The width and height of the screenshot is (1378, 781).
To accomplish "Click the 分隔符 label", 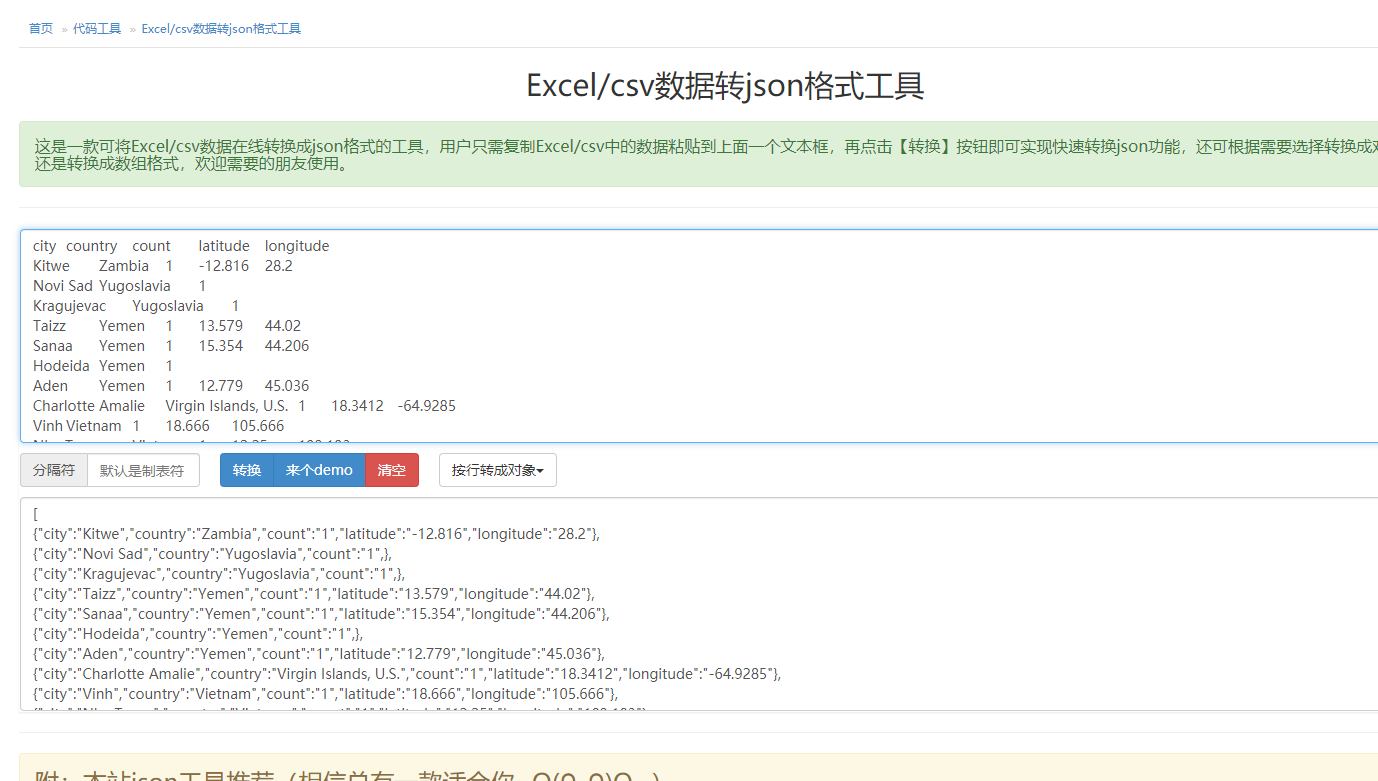I will click(54, 470).
